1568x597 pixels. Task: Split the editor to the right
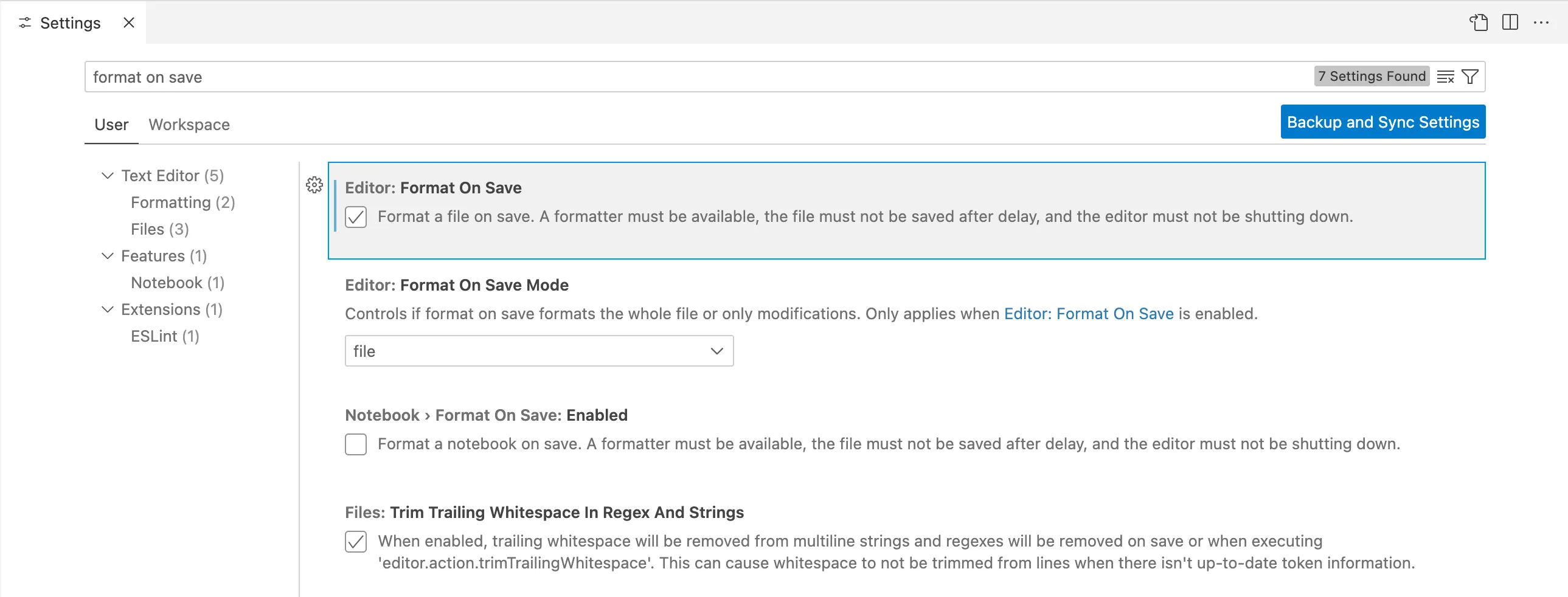[x=1510, y=22]
